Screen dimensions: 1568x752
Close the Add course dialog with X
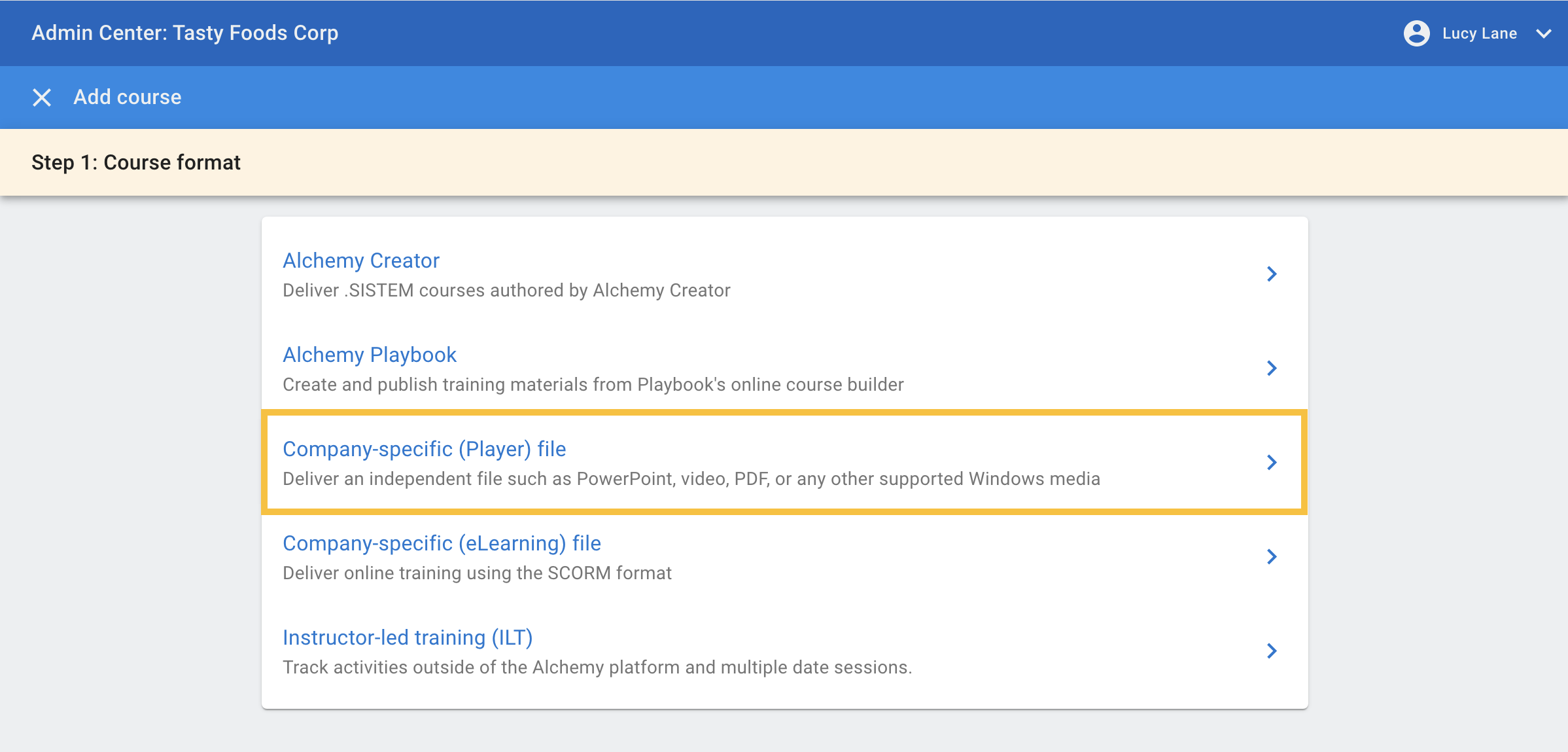(42, 98)
